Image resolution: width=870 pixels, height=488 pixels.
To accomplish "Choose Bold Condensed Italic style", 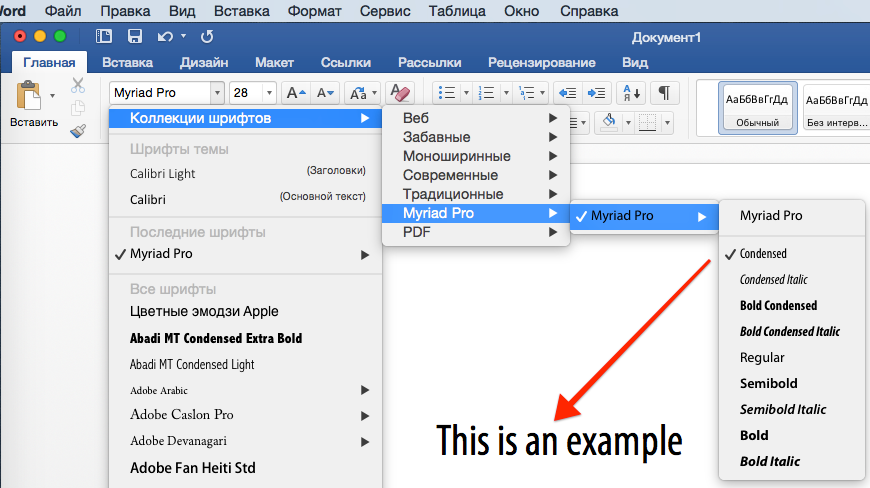I will coord(792,332).
